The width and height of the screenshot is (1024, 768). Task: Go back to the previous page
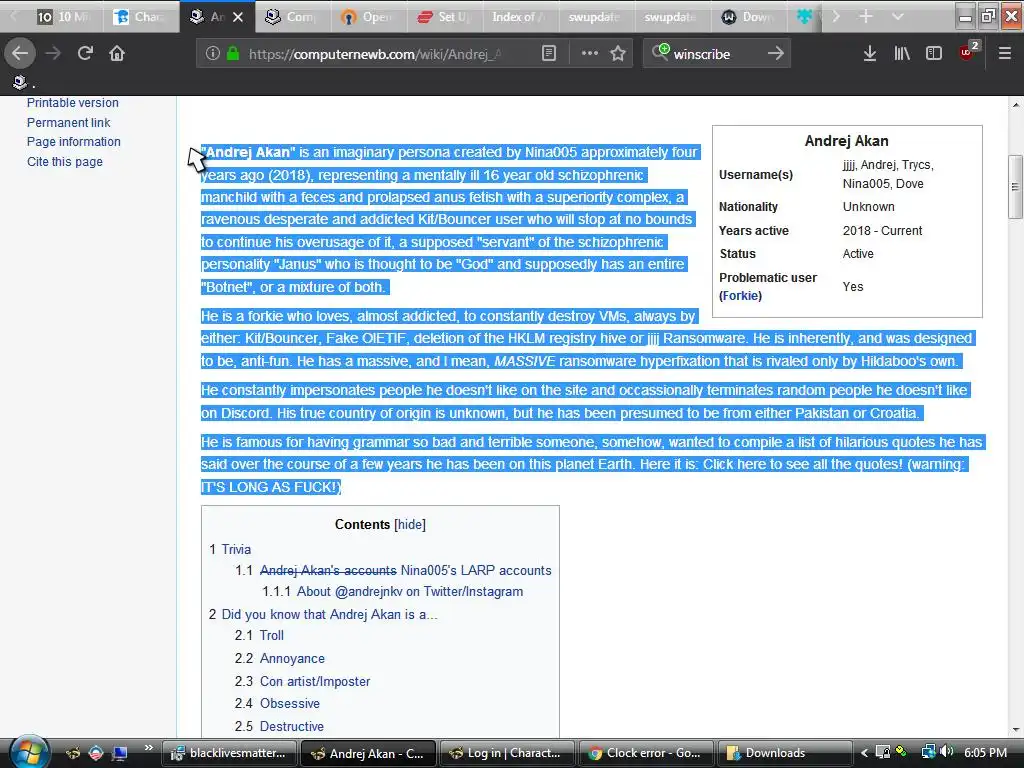pyautogui.click(x=20, y=54)
